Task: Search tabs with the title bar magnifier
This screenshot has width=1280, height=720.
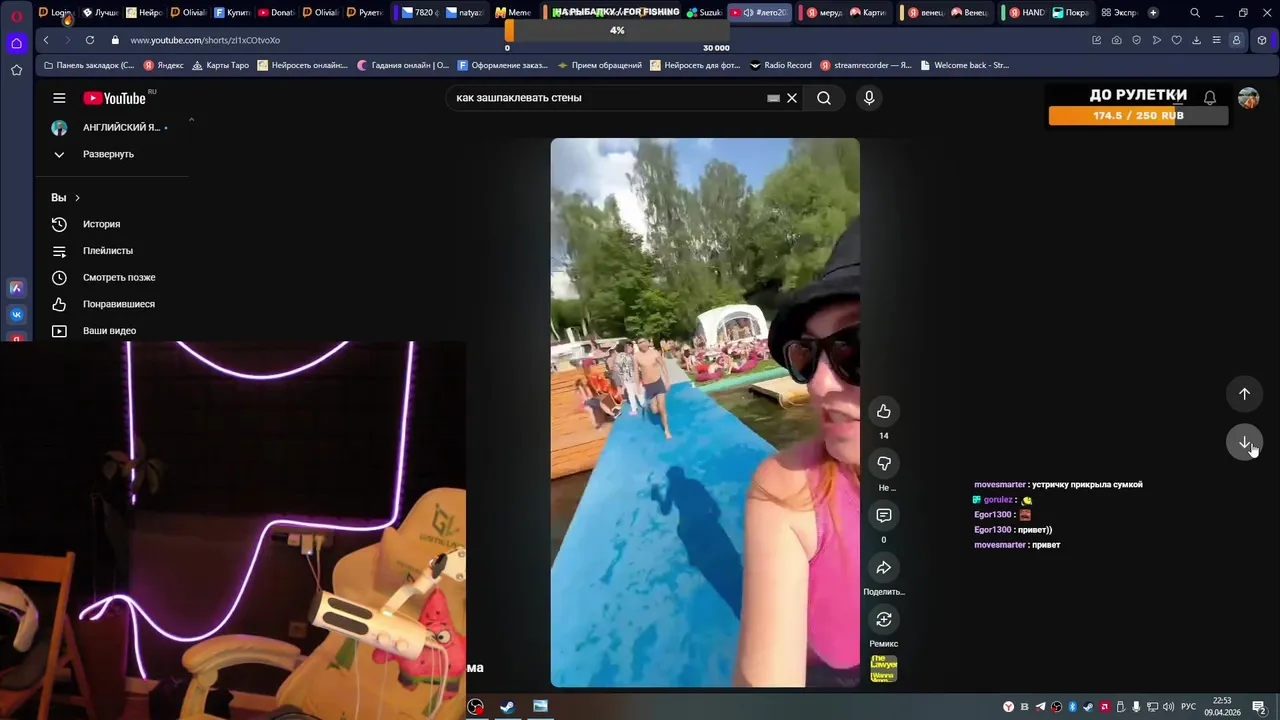Action: coord(1195,13)
